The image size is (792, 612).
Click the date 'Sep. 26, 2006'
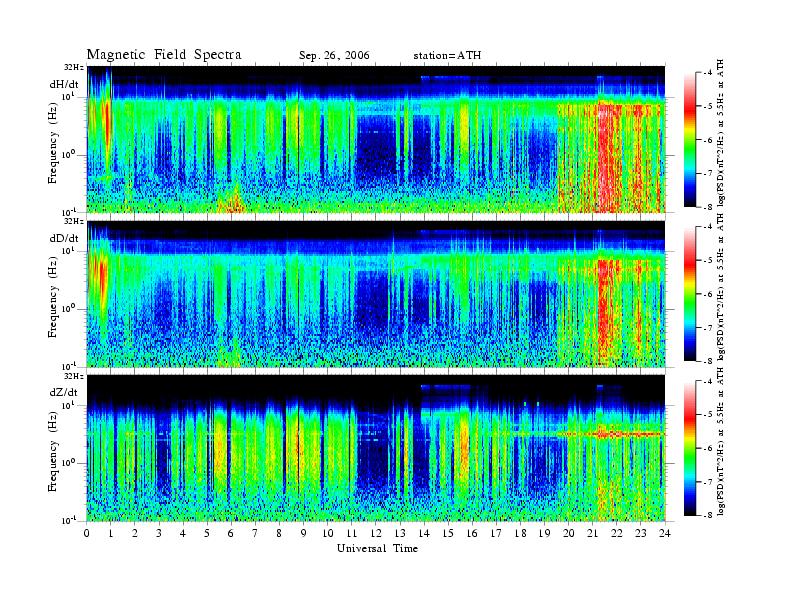[334, 56]
